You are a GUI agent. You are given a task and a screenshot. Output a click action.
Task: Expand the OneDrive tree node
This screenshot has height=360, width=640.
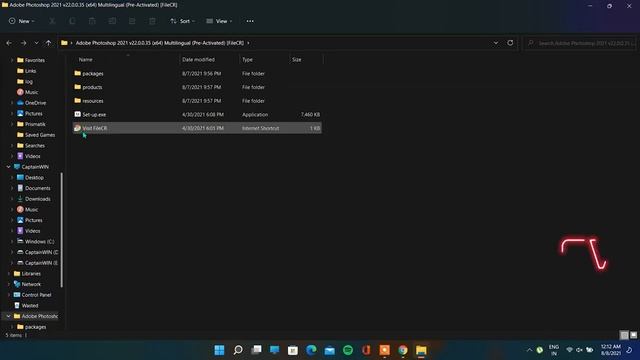(12, 103)
